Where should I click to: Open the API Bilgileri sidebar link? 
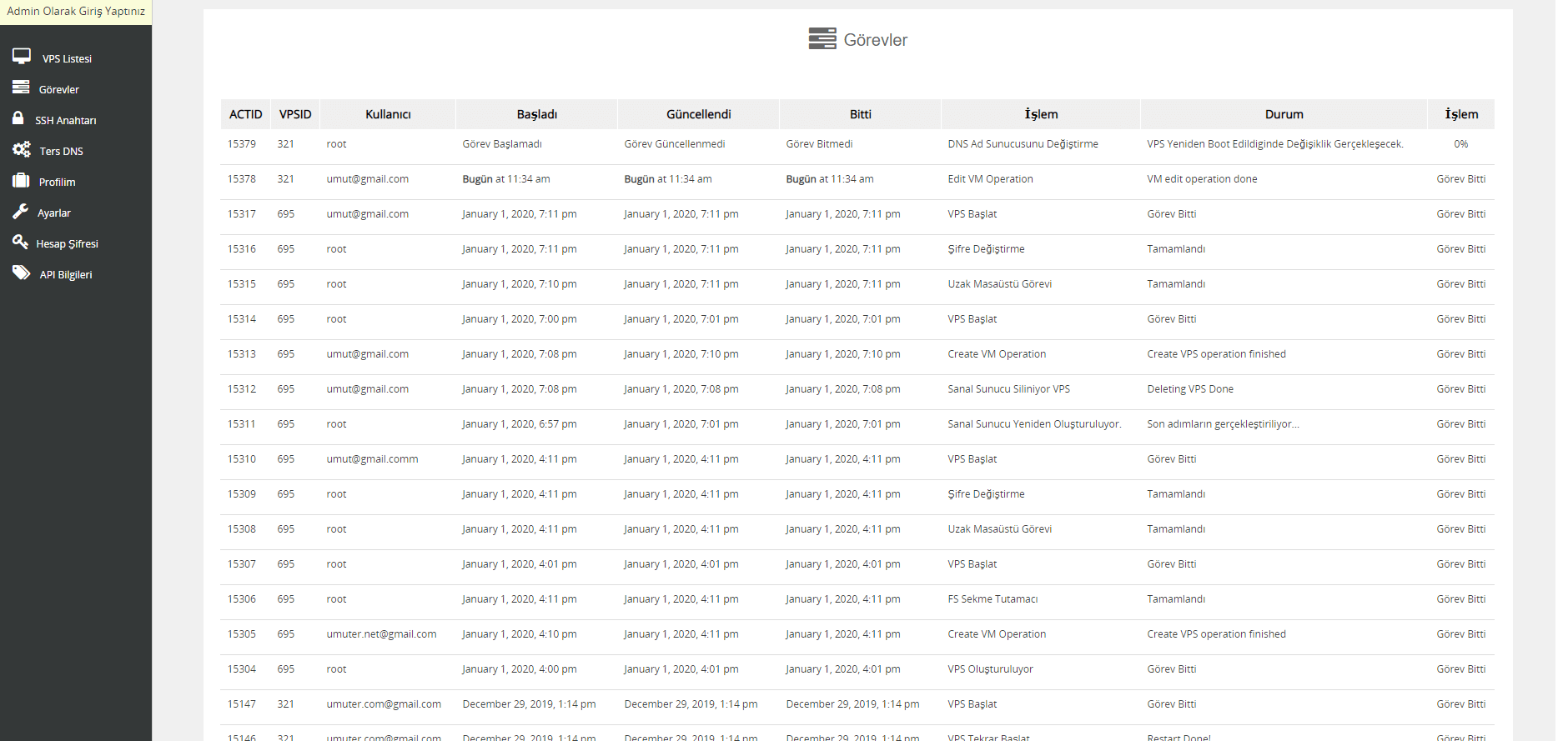point(66,275)
